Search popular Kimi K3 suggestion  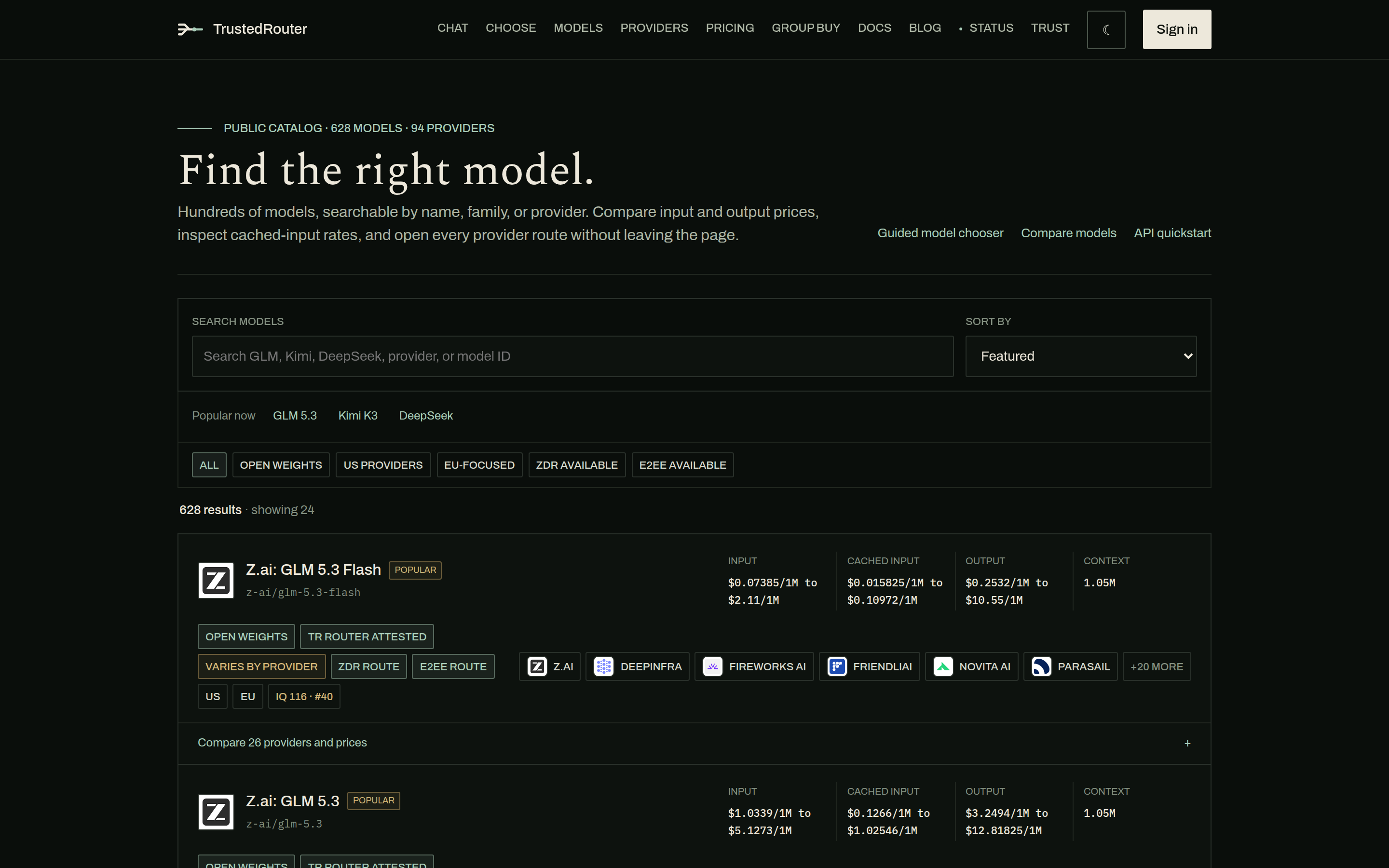tap(357, 416)
